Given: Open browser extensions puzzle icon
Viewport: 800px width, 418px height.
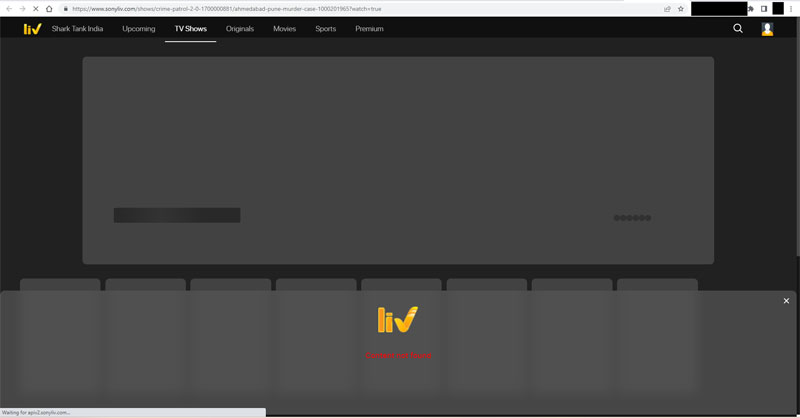Looking at the screenshot, I should click(751, 9).
